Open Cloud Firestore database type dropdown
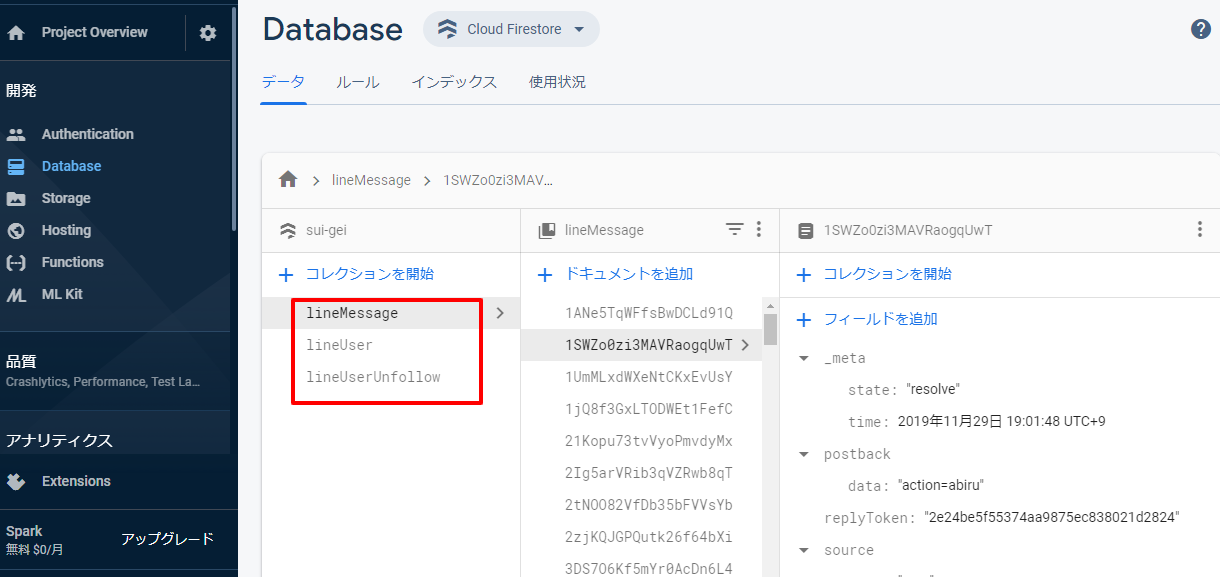1220x577 pixels. pyautogui.click(x=511, y=29)
